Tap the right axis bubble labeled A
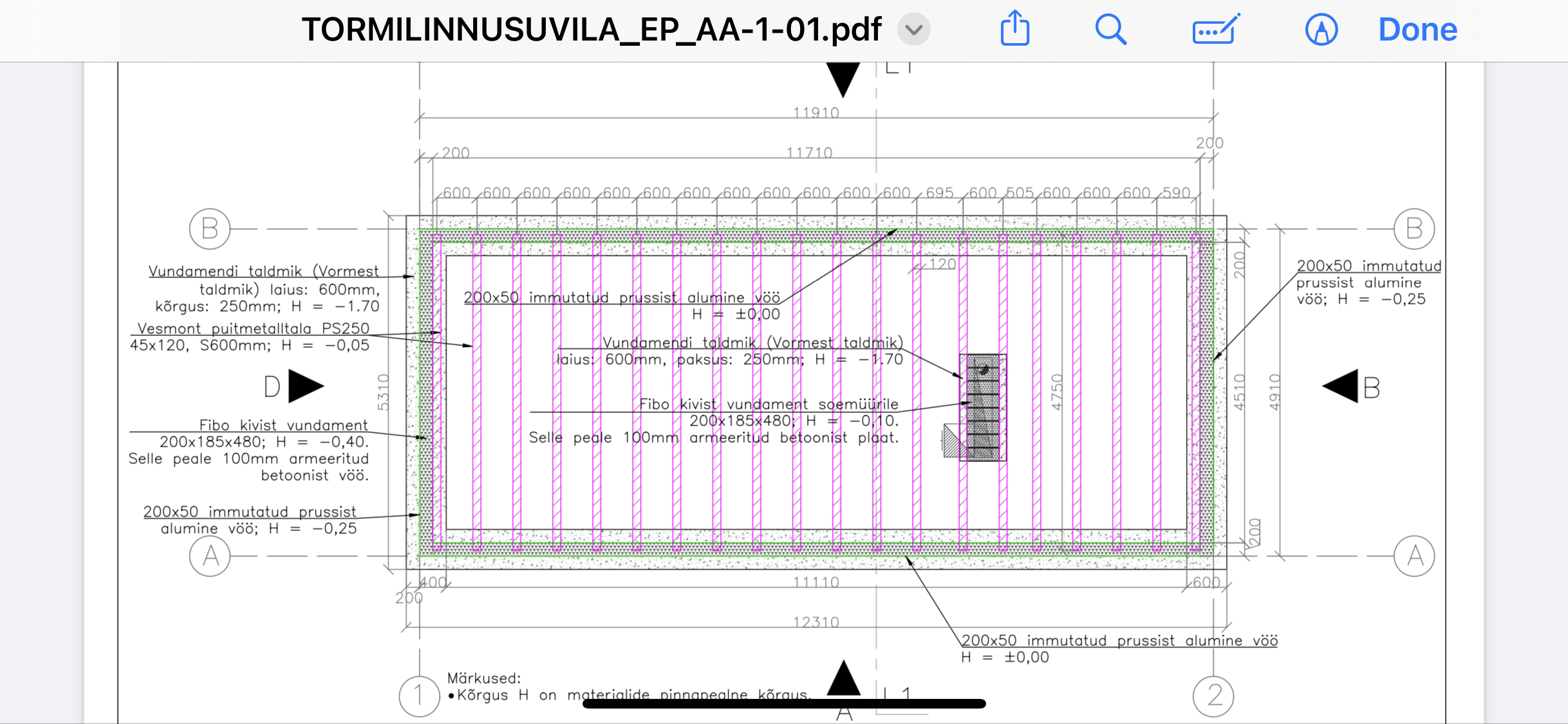Screen dimensions: 1568x724 point(1414,555)
